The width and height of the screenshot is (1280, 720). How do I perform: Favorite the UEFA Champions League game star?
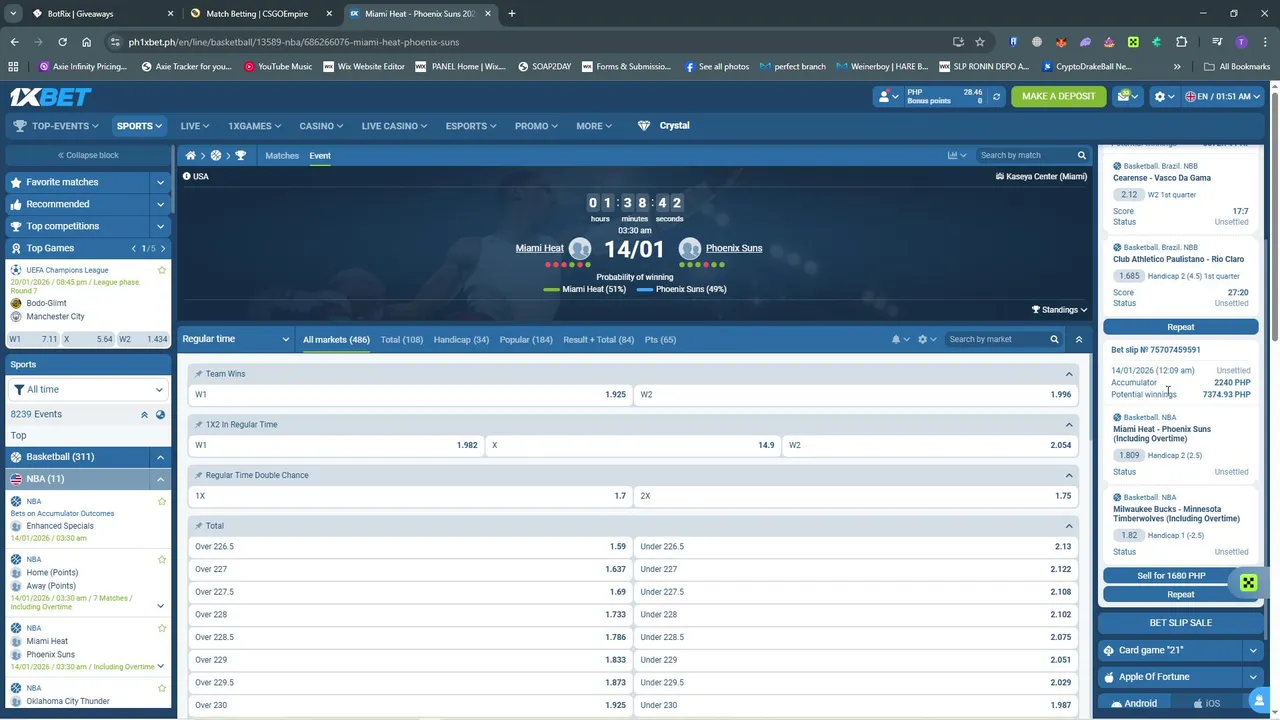point(162,270)
